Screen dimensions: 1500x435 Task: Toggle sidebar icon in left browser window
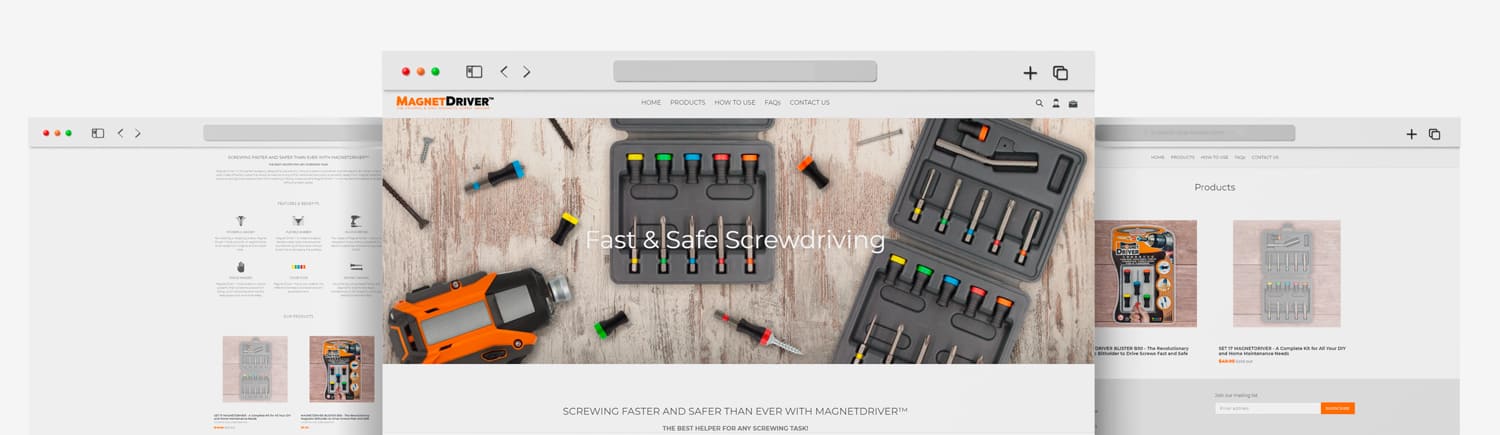click(98, 133)
